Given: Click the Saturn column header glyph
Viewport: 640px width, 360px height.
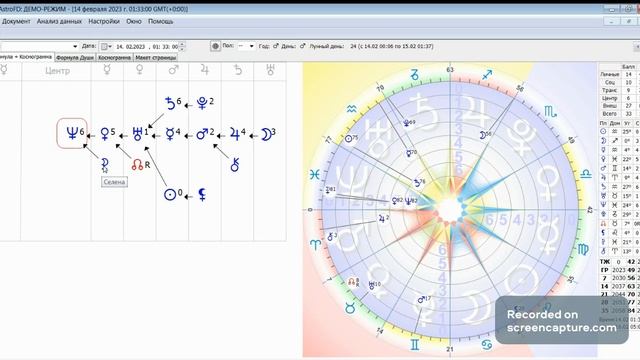Looking at the screenshot, I should 238,70.
